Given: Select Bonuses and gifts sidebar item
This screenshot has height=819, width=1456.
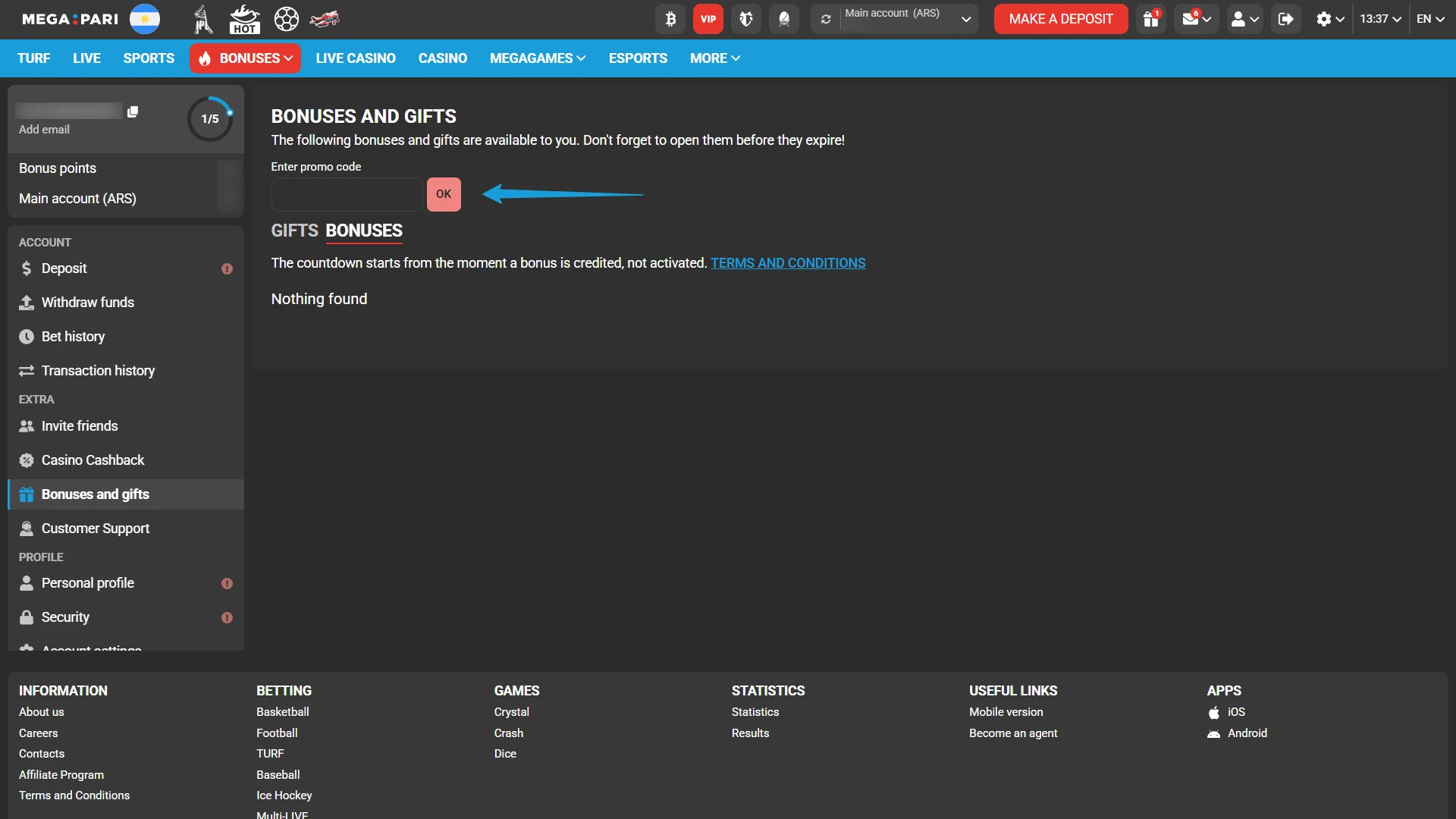Looking at the screenshot, I should [126, 494].
